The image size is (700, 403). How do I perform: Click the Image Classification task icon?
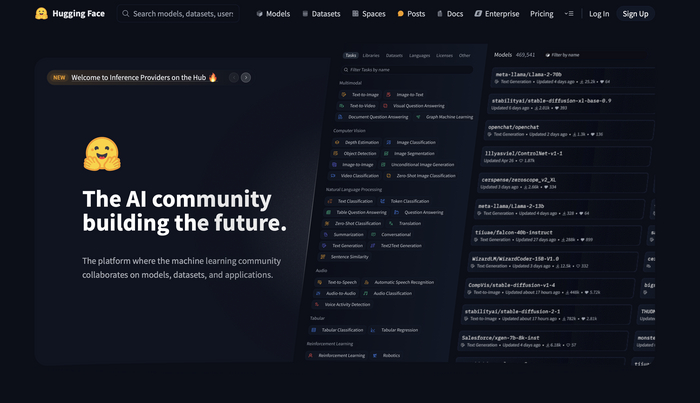click(x=388, y=142)
